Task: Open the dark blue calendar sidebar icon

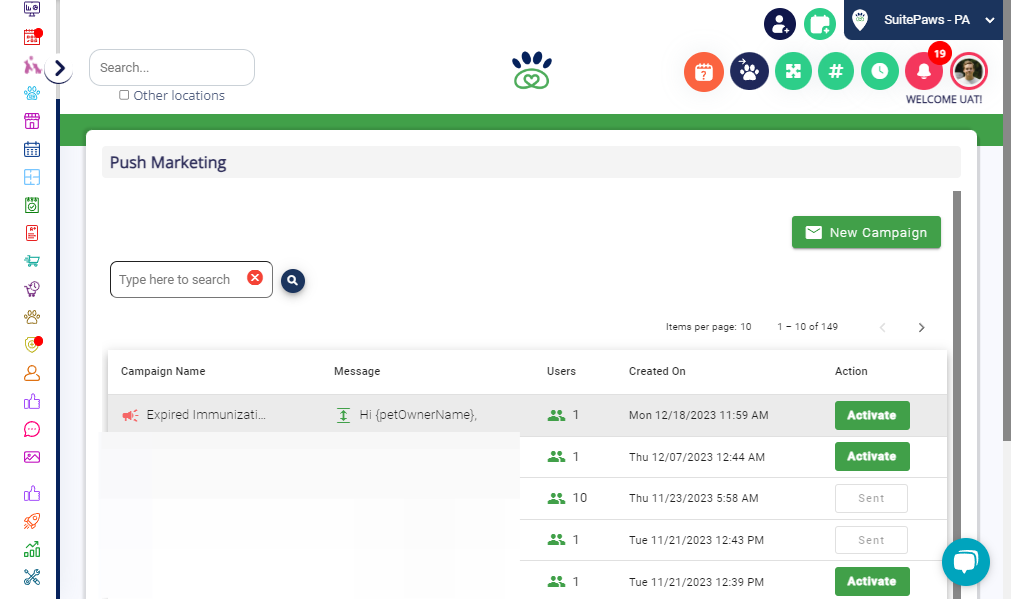Action: [x=32, y=149]
